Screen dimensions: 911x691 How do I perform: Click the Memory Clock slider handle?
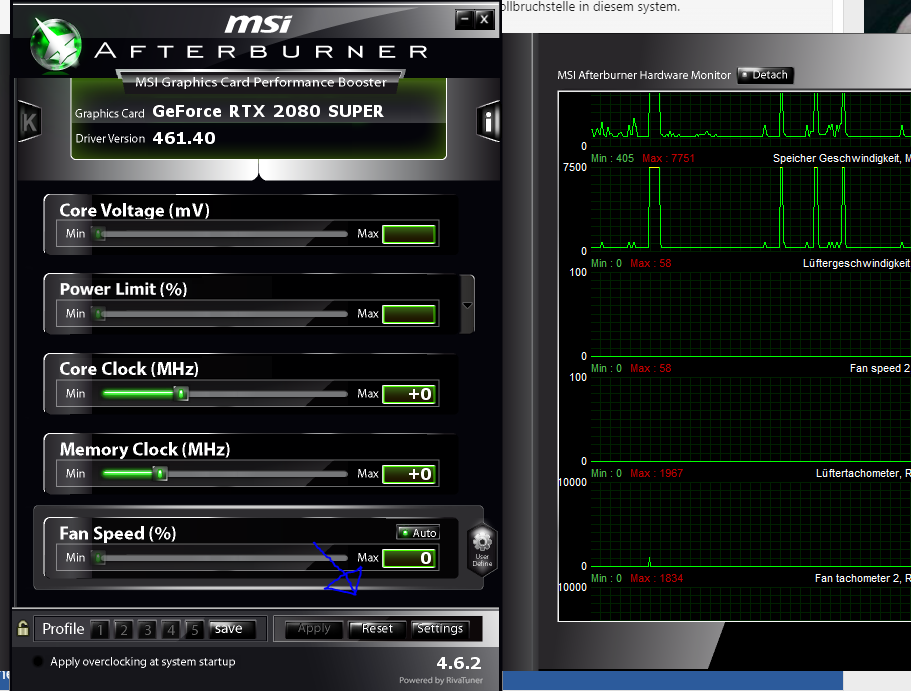[161, 474]
